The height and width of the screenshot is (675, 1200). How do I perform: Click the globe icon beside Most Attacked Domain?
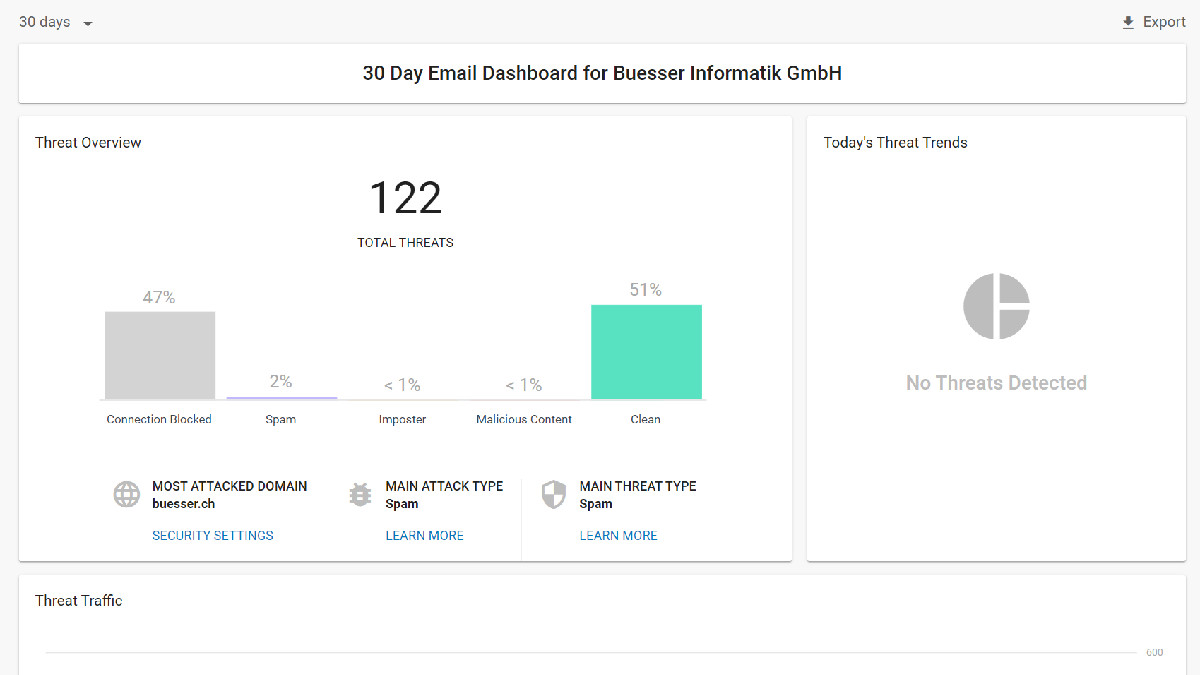click(x=127, y=494)
